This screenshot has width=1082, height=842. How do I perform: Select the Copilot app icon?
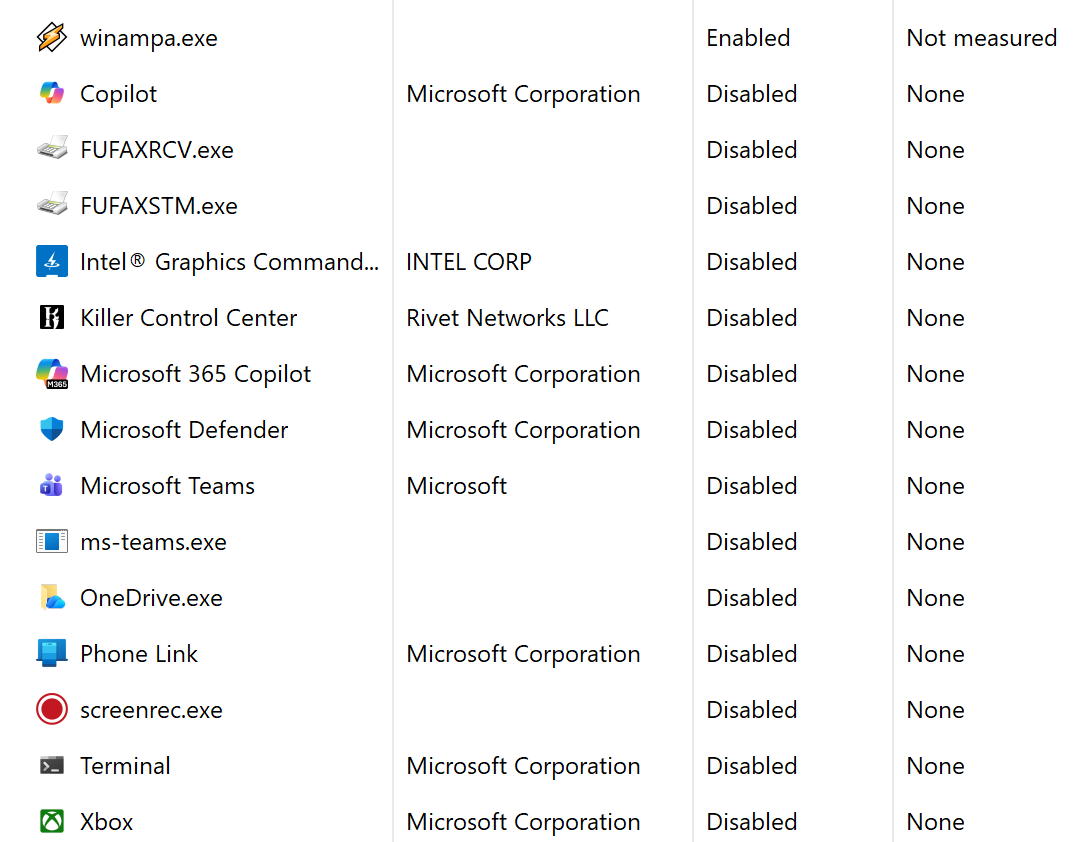coord(51,94)
